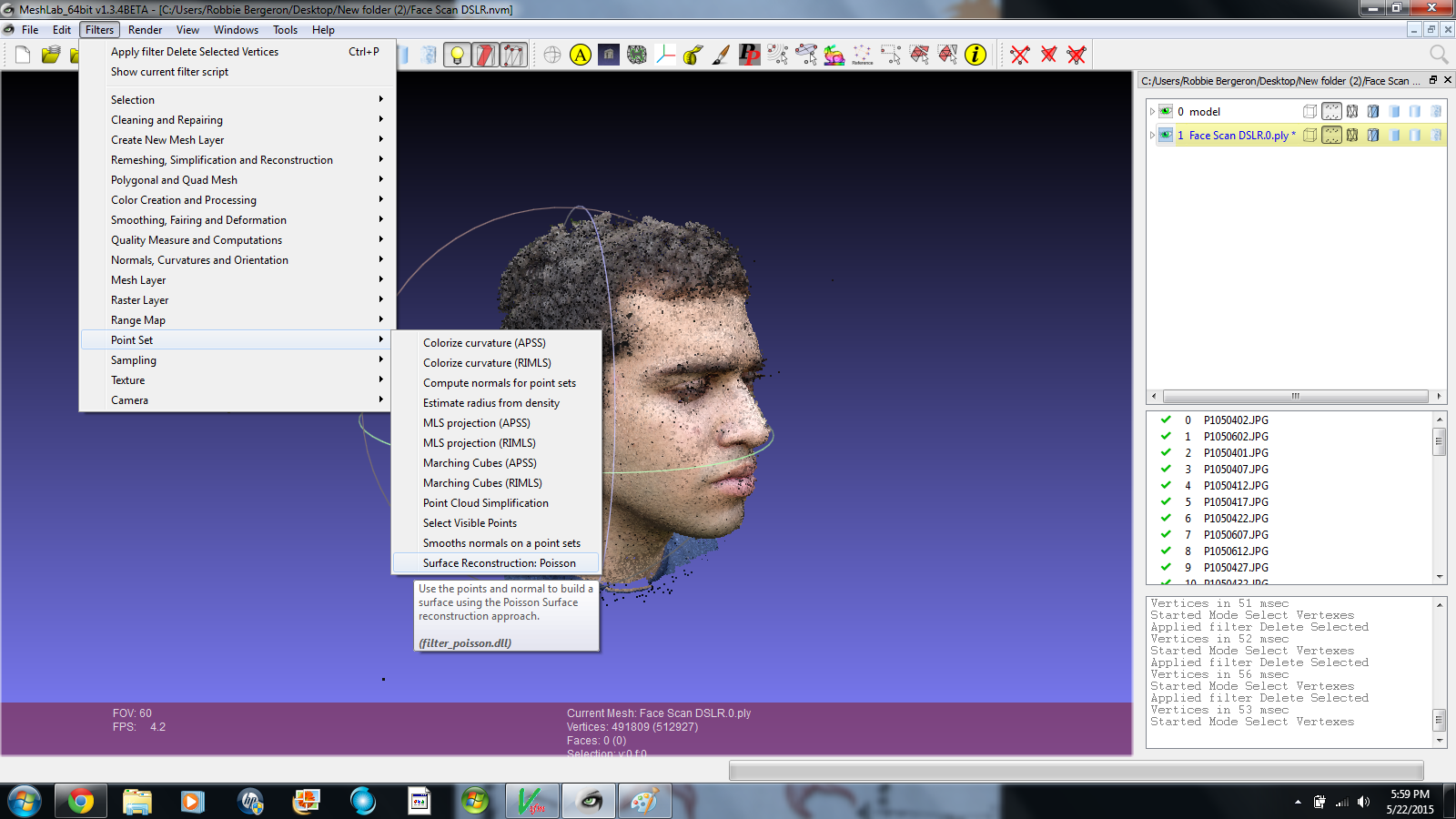Click the yellow circled A icon

click(x=581, y=55)
